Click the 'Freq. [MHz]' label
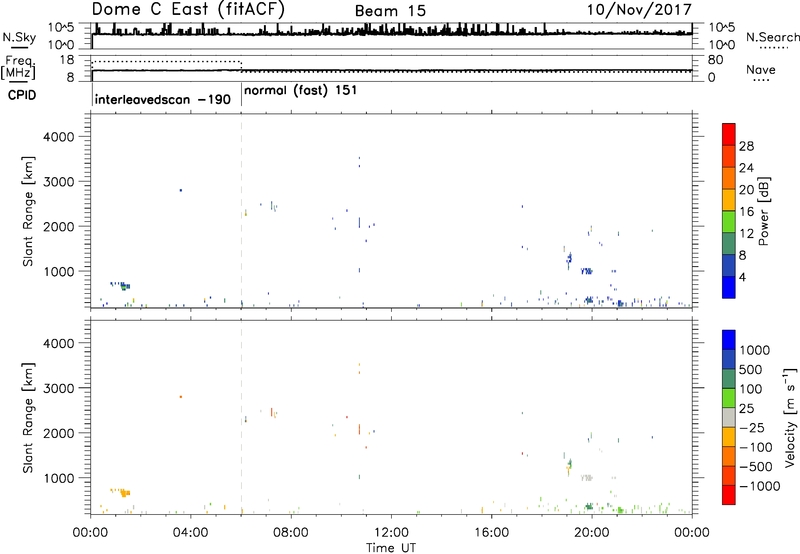 (19, 67)
